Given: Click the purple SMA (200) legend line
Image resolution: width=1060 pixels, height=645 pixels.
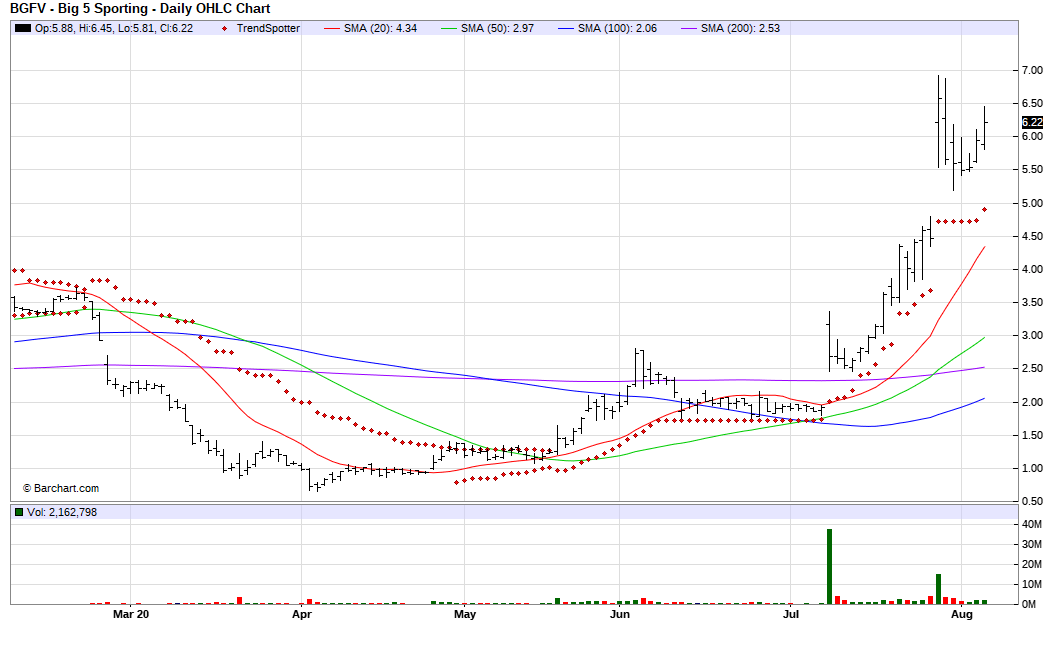Looking at the screenshot, I should (x=689, y=28).
